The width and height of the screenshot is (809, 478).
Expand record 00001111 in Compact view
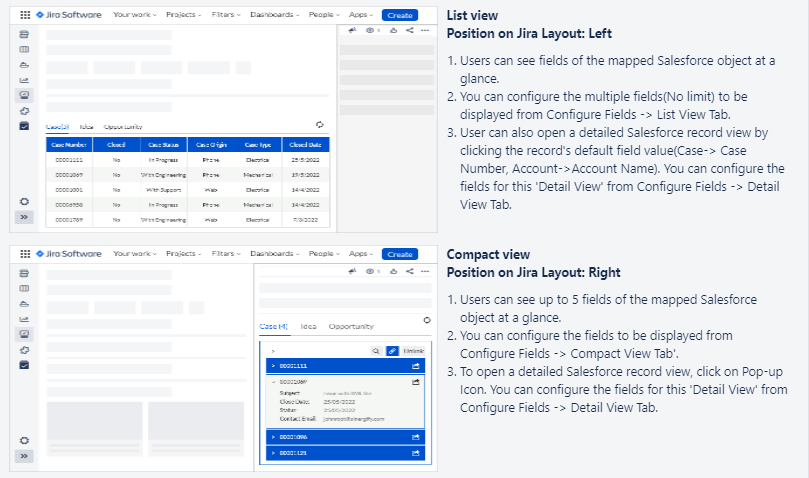point(273,366)
